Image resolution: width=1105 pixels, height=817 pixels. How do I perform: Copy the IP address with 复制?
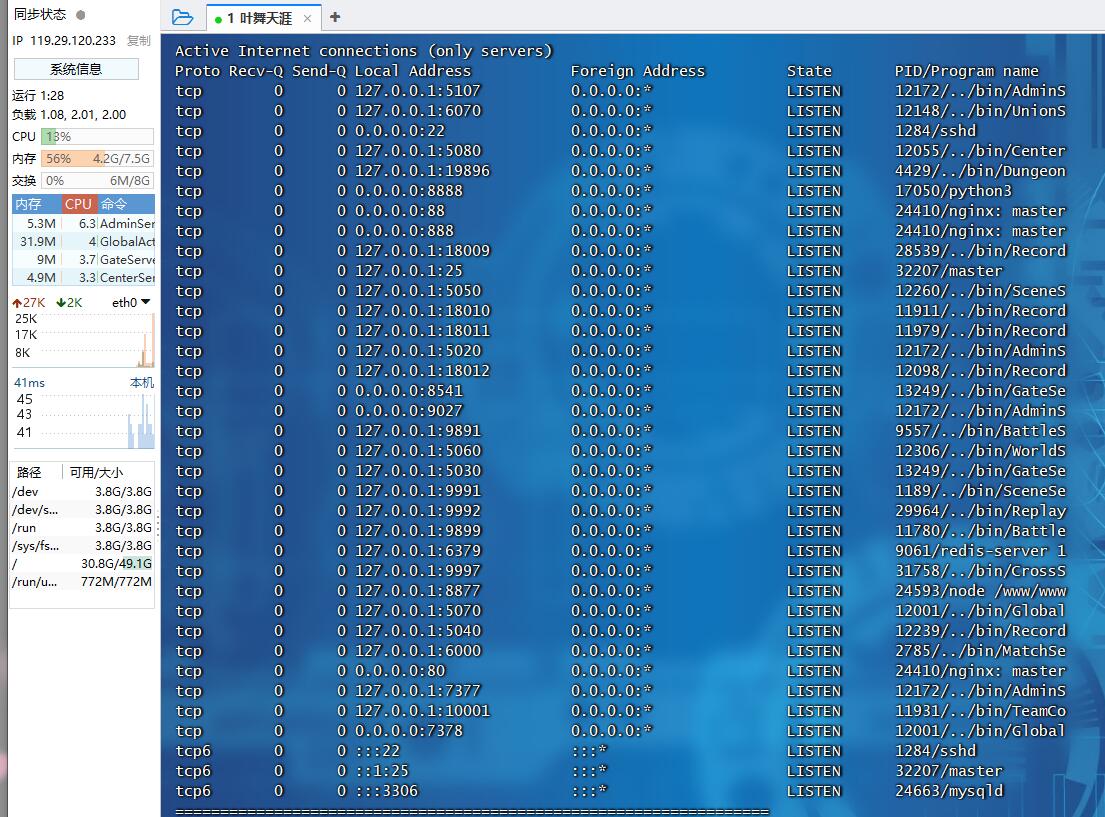click(x=139, y=41)
